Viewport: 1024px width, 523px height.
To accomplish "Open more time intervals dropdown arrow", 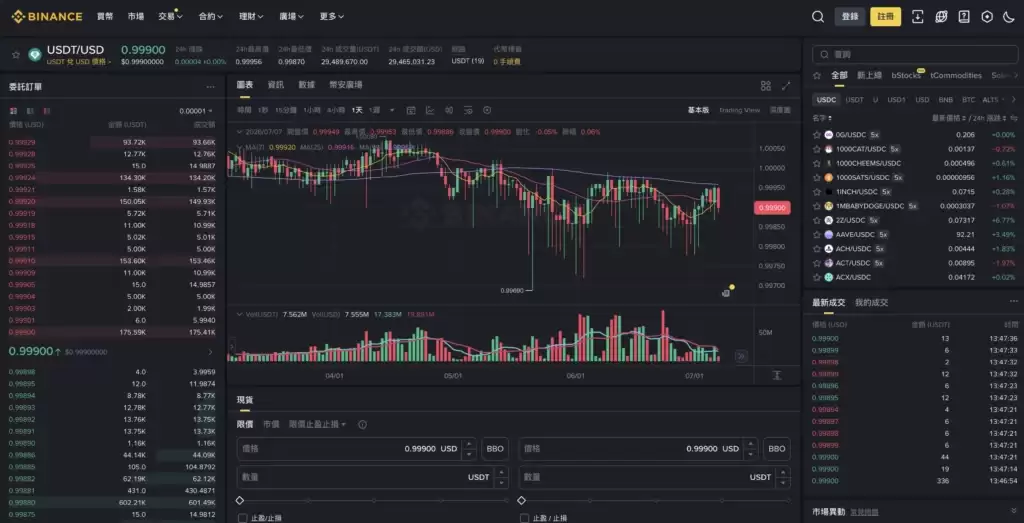I will tap(392, 110).
